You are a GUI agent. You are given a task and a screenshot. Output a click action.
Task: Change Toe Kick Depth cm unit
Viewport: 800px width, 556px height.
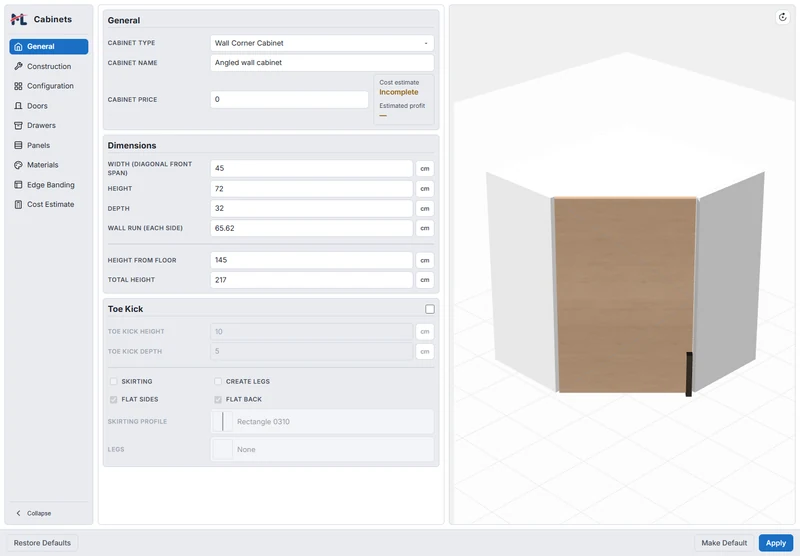(x=424, y=351)
